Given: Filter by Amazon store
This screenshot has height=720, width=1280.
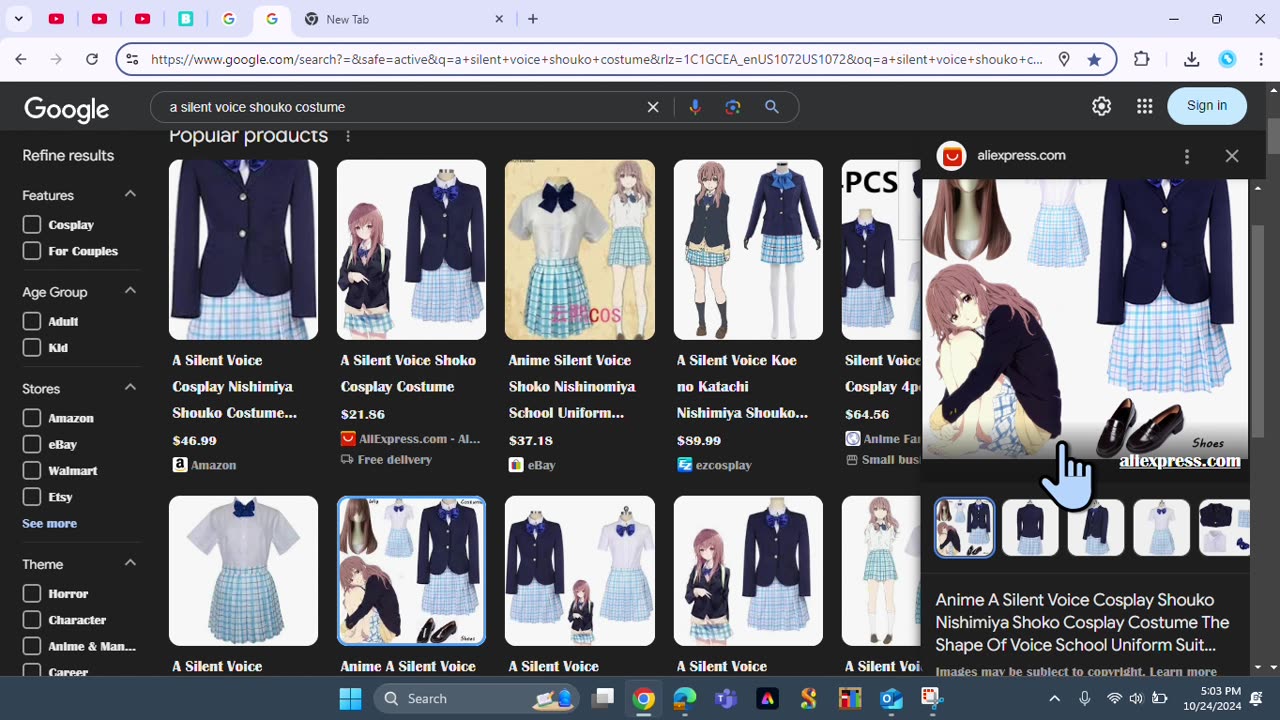Looking at the screenshot, I should (x=32, y=418).
